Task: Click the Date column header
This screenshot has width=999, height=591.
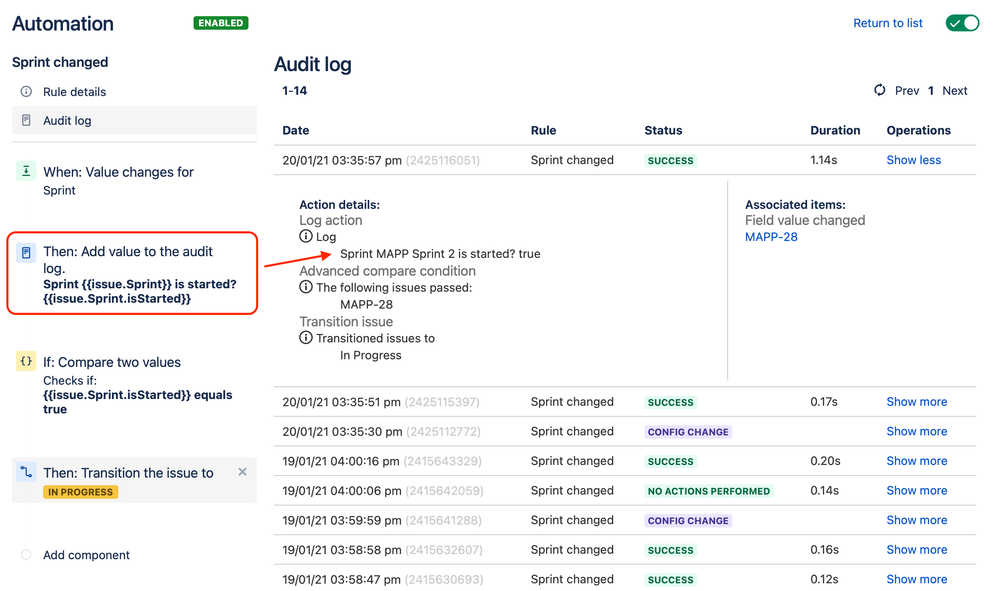Action: coord(296,130)
